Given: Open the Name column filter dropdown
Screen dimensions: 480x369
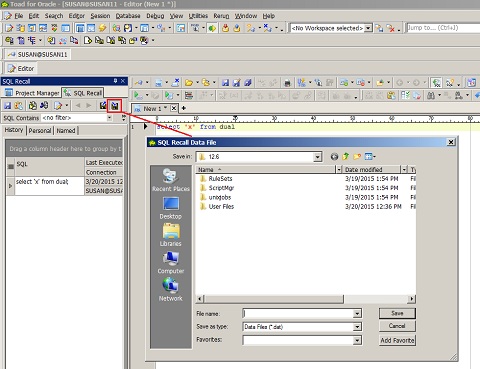Looking at the screenshot, I should click(339, 170).
